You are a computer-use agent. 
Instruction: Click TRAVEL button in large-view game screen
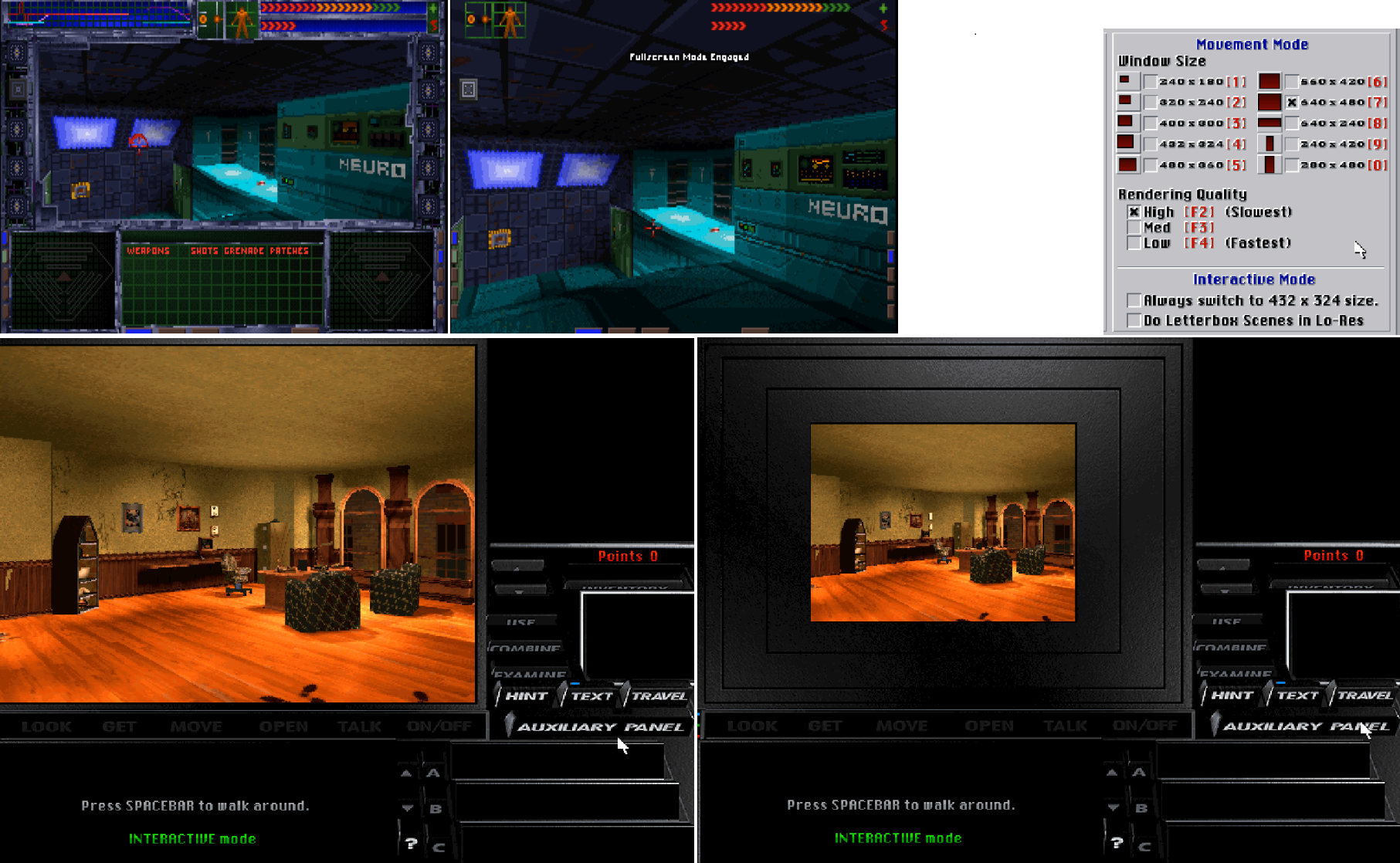659,695
